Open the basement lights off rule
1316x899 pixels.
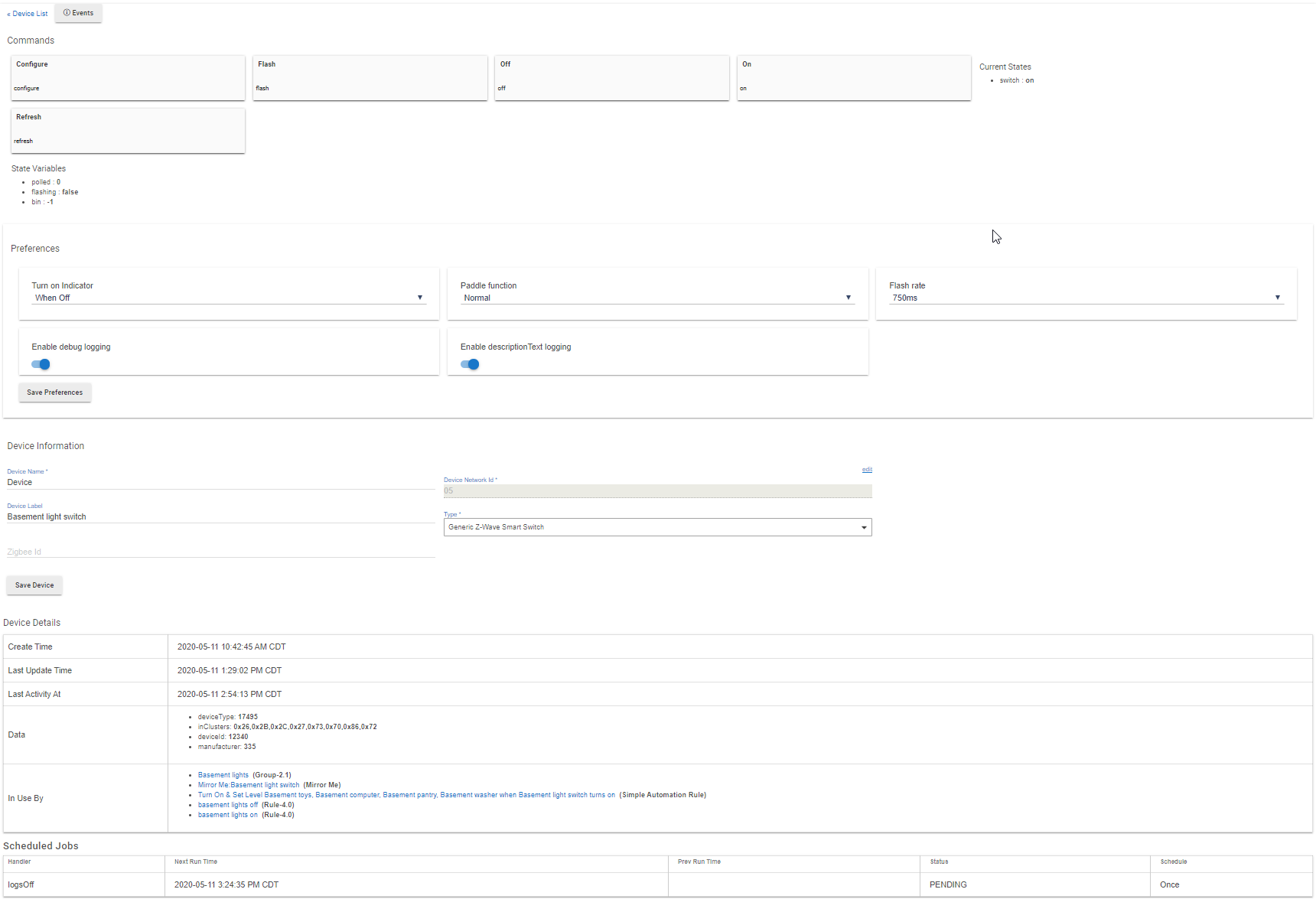[228, 805]
